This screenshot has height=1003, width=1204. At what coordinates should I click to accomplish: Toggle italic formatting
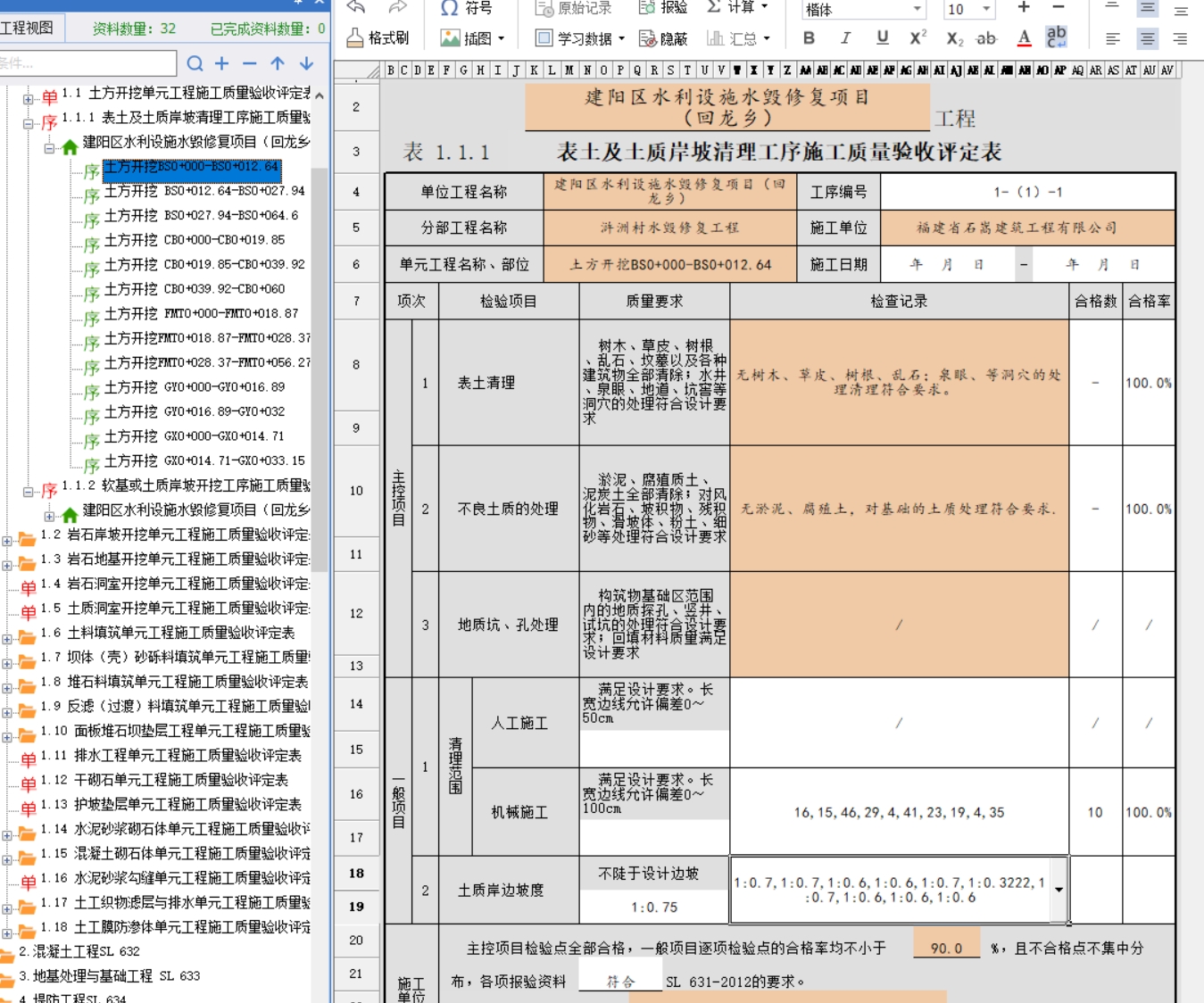pyautogui.click(x=845, y=38)
